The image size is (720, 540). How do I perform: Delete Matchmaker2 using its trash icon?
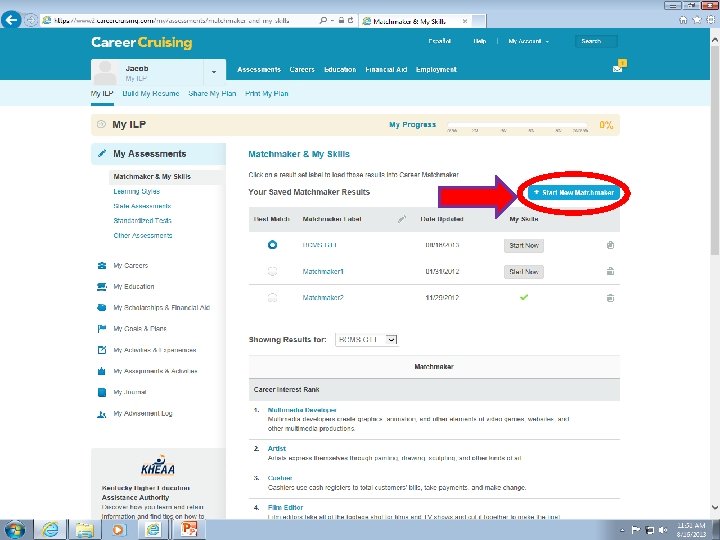[610, 298]
